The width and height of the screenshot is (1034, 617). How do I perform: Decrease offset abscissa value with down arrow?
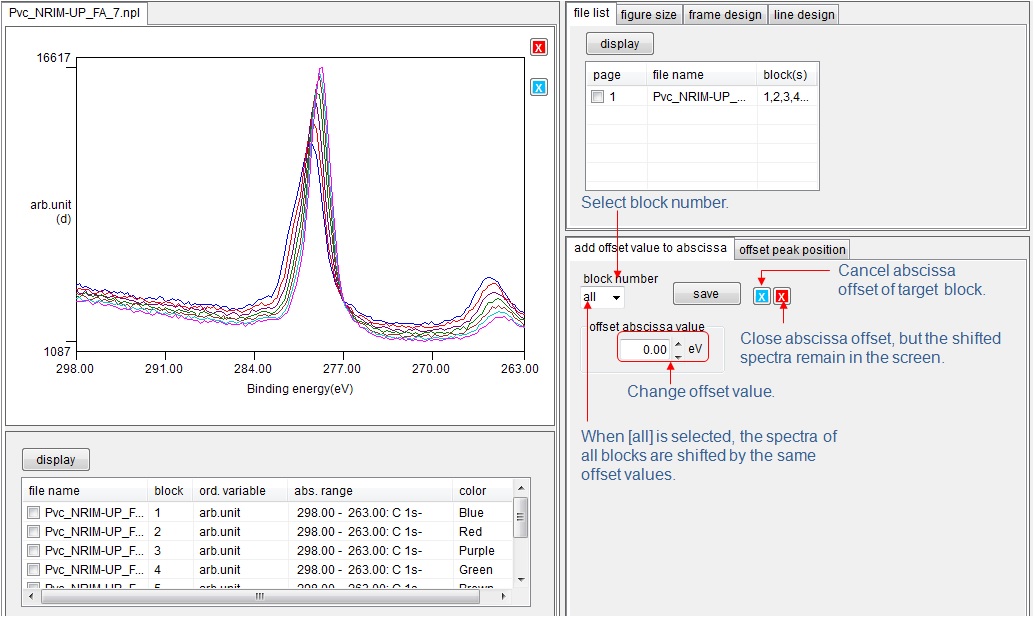click(679, 355)
